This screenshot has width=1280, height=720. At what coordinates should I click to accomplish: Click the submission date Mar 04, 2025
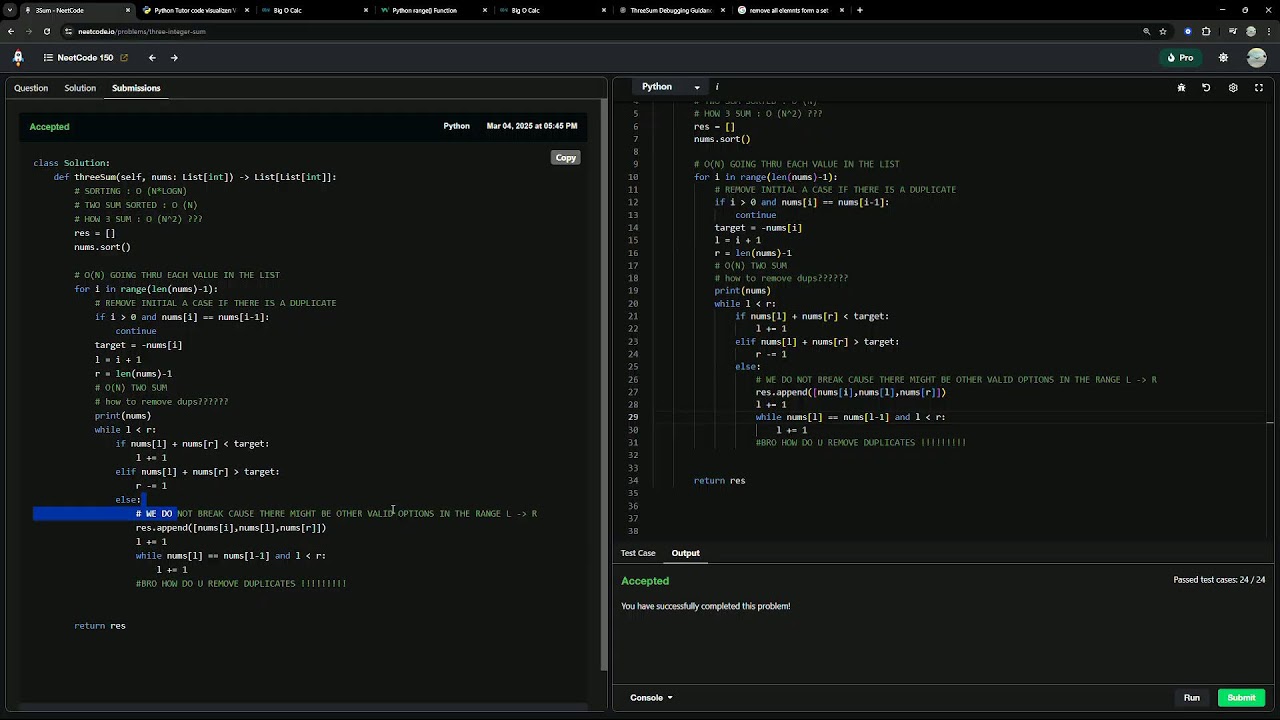coord(531,126)
